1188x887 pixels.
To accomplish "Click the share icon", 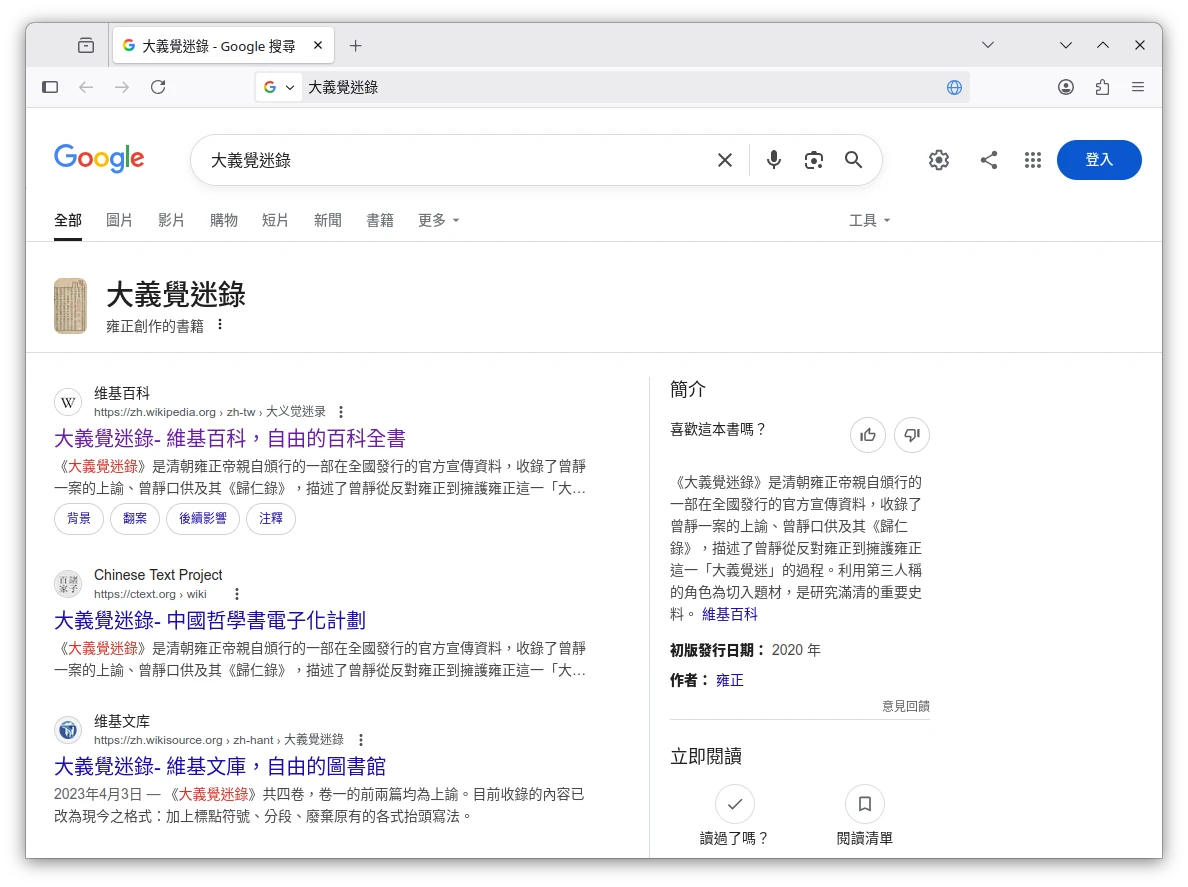I will pyautogui.click(x=989, y=160).
